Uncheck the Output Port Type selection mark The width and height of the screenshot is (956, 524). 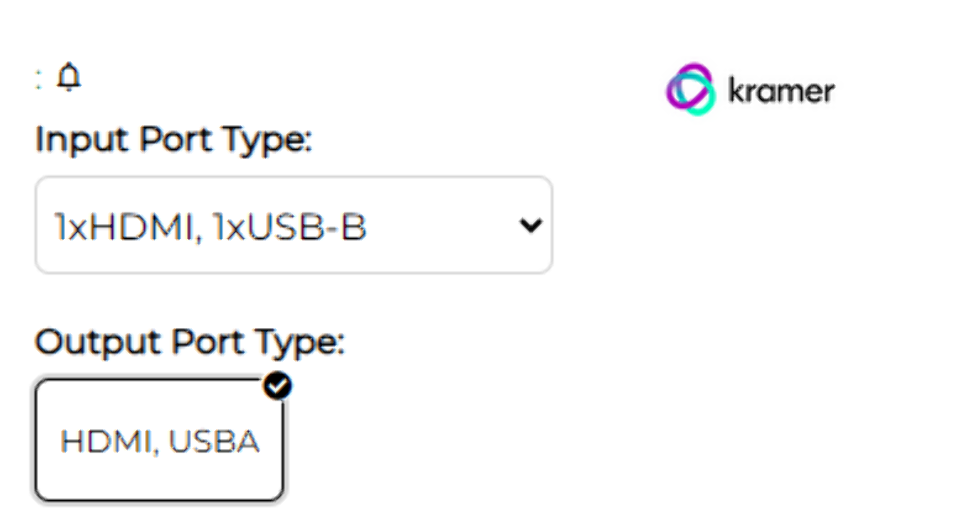pyautogui.click(x=279, y=387)
